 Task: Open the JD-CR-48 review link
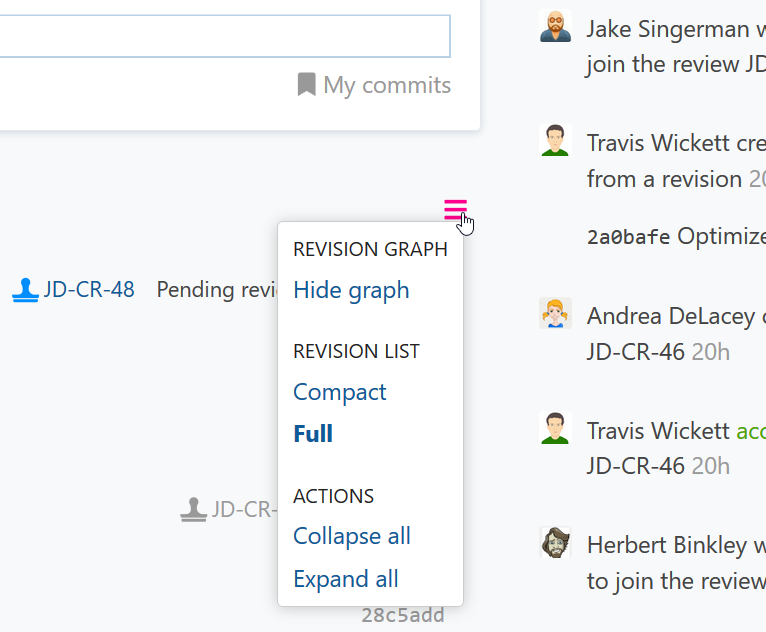coord(89,290)
